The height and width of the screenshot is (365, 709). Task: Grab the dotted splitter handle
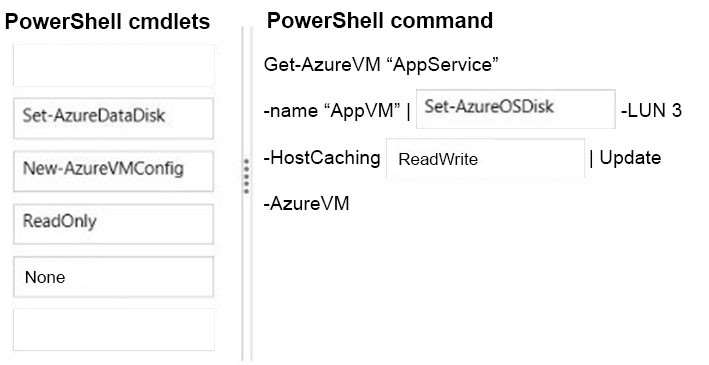point(246,176)
